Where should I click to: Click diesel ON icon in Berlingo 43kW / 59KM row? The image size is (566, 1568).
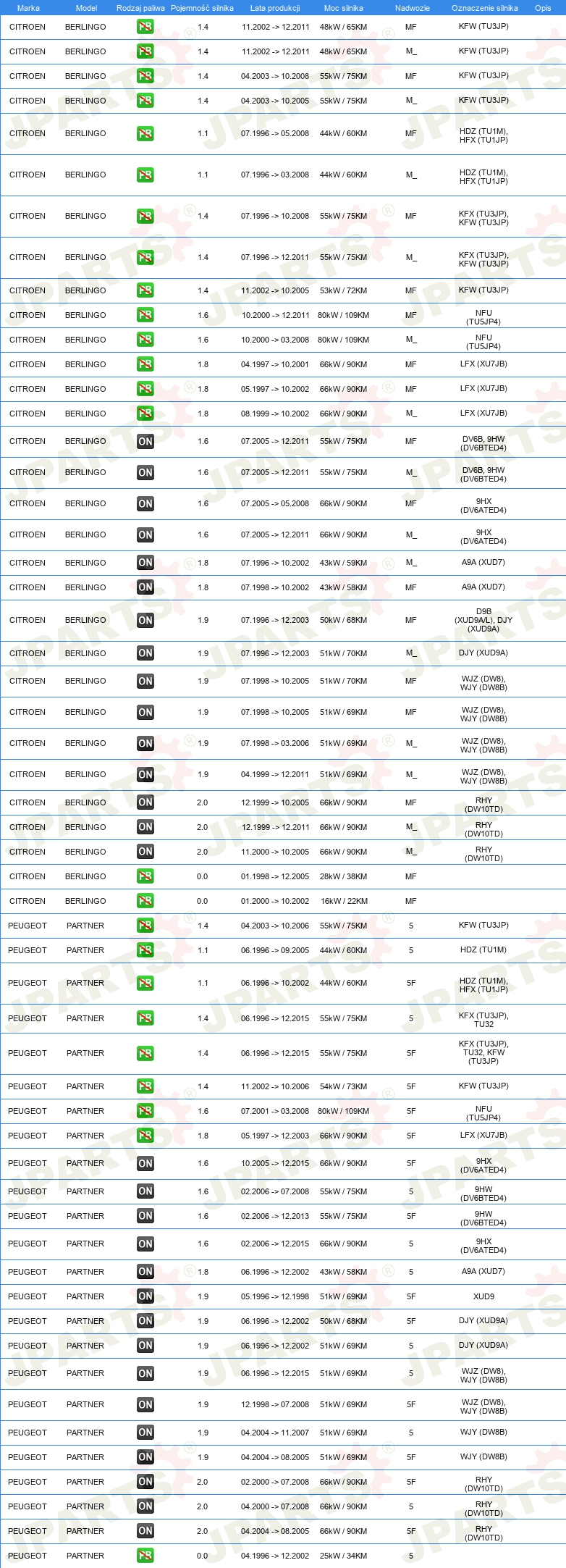click(x=145, y=563)
